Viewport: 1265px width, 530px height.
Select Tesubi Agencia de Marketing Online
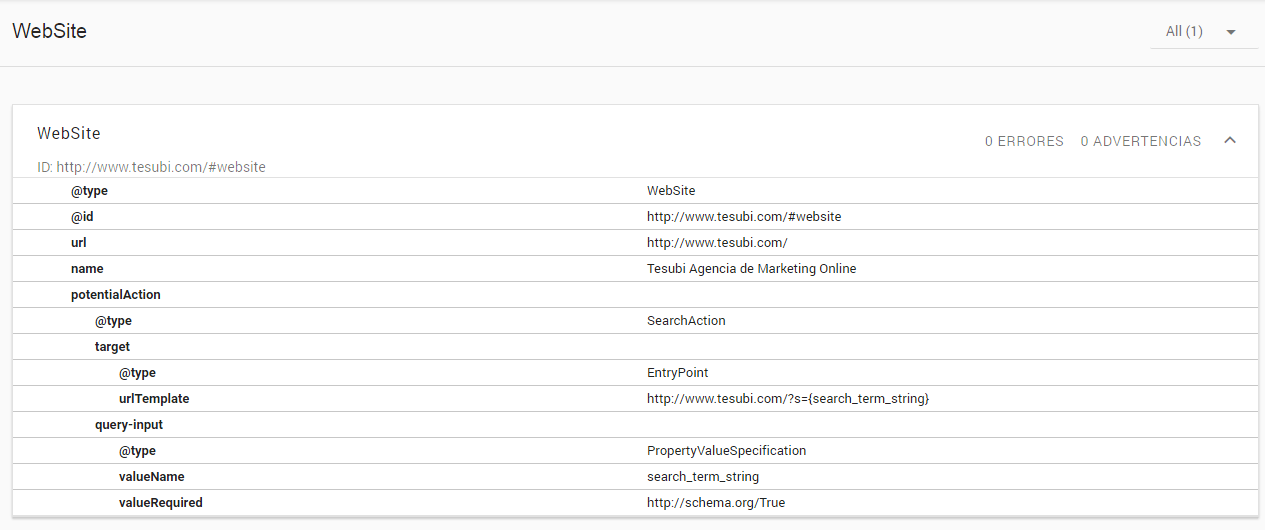coord(752,268)
